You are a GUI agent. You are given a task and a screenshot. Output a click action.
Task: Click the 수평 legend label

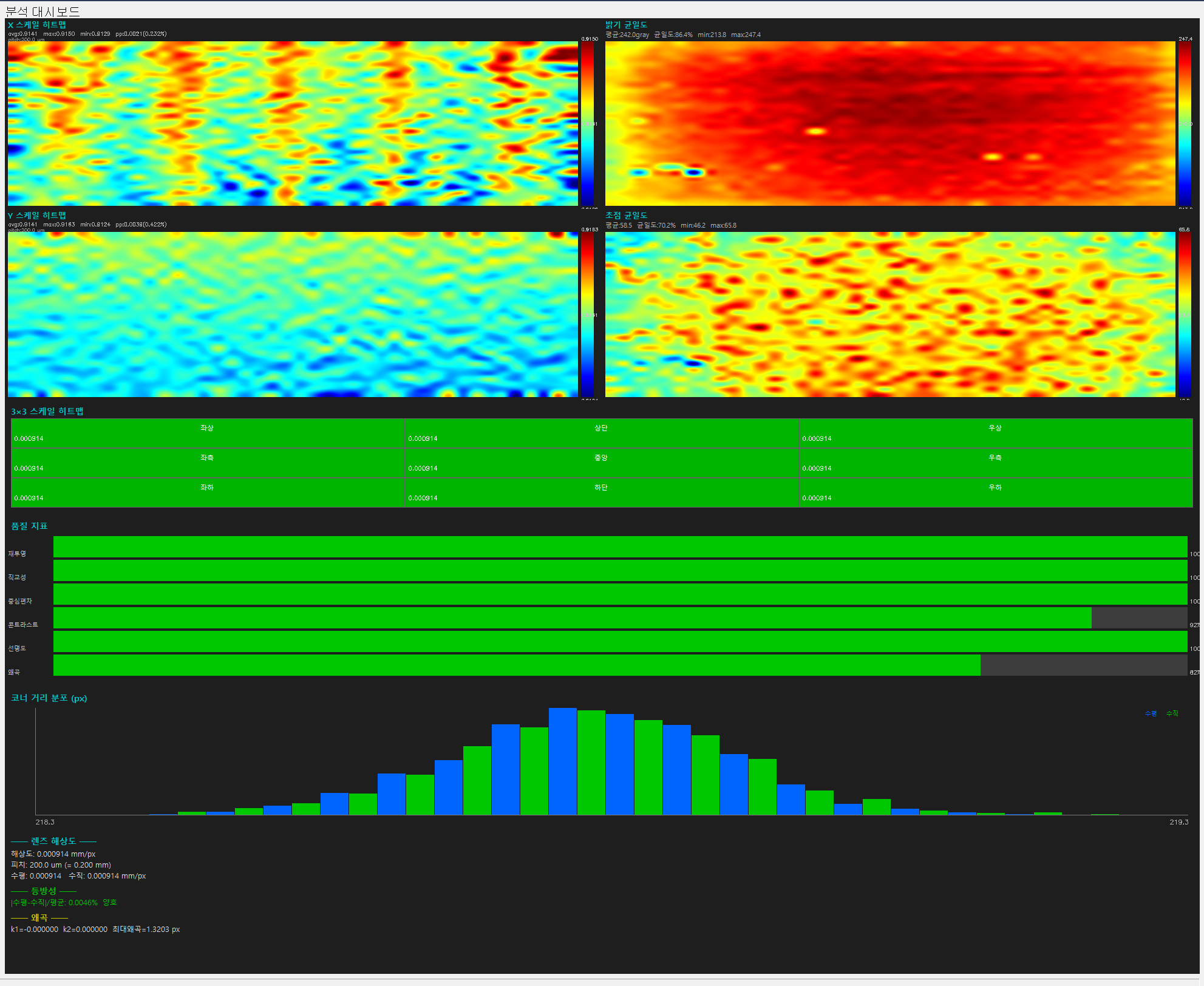point(1151,713)
